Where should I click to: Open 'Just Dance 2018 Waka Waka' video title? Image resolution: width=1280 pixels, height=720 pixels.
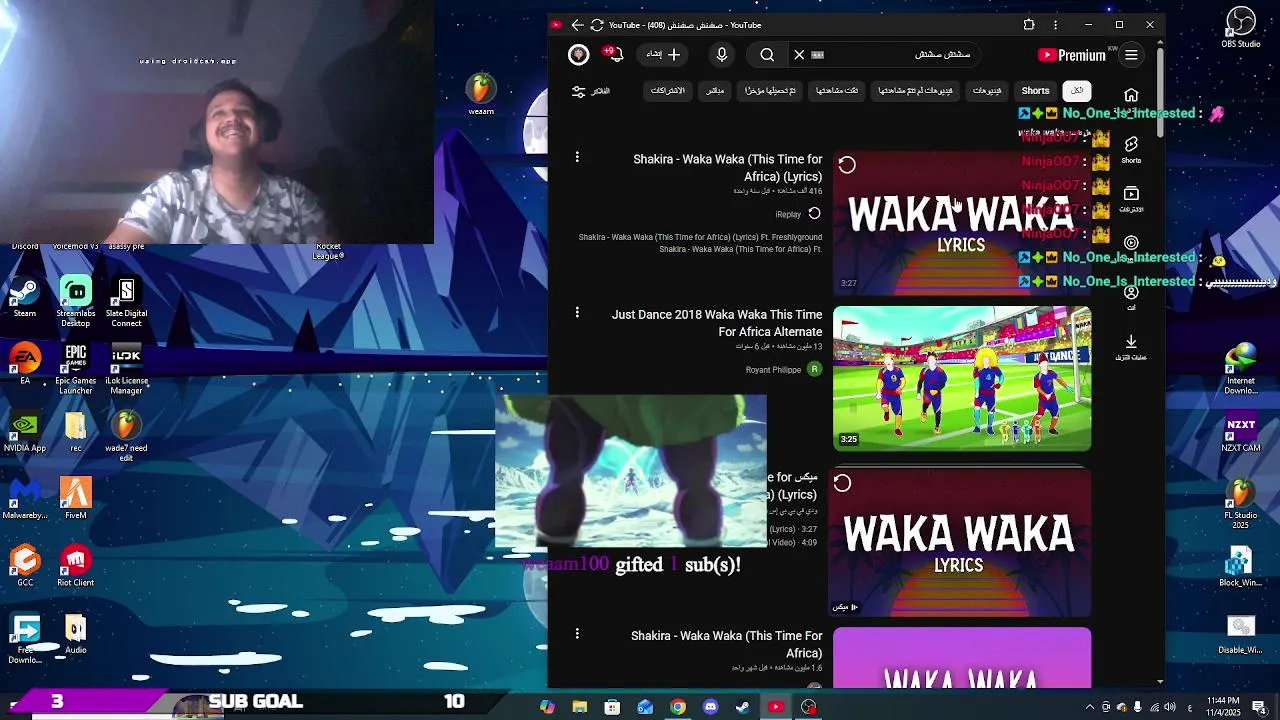[717, 323]
